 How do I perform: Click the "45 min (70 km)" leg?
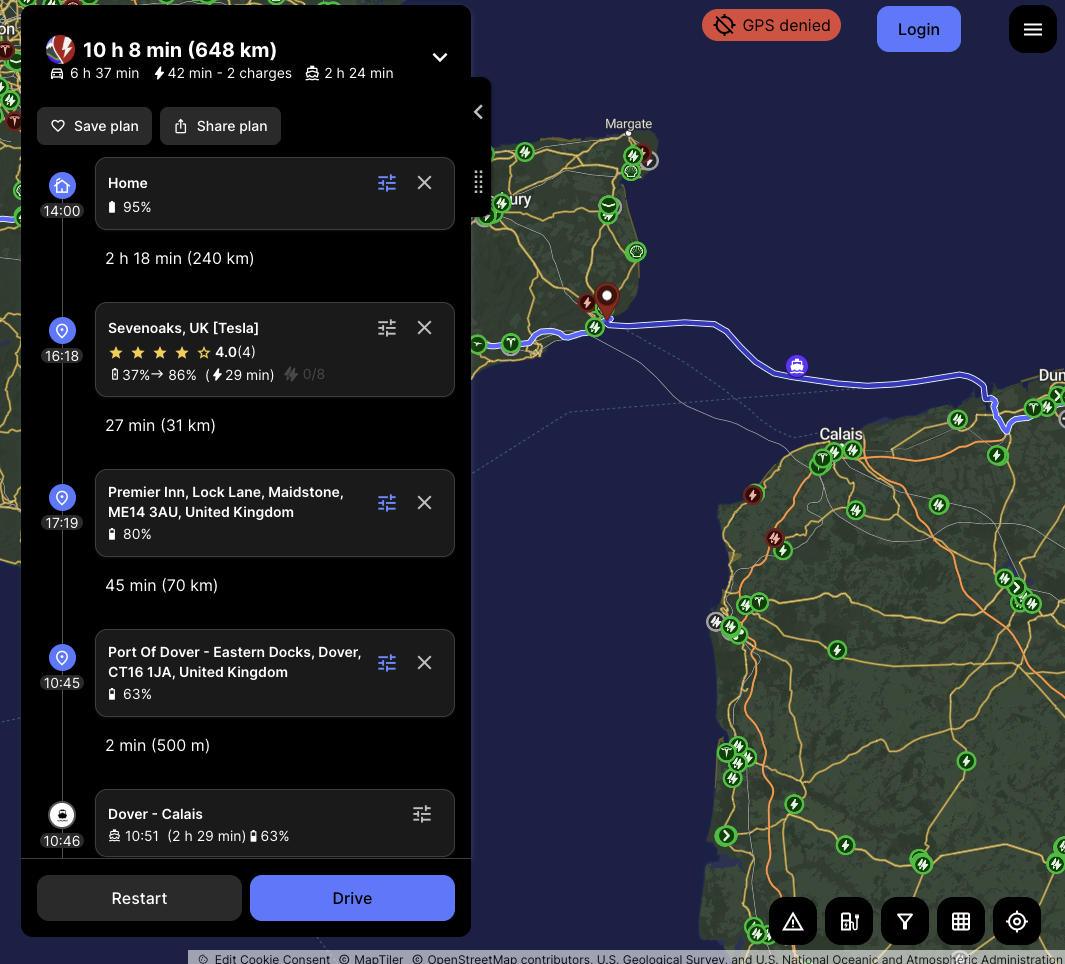[x=162, y=586]
